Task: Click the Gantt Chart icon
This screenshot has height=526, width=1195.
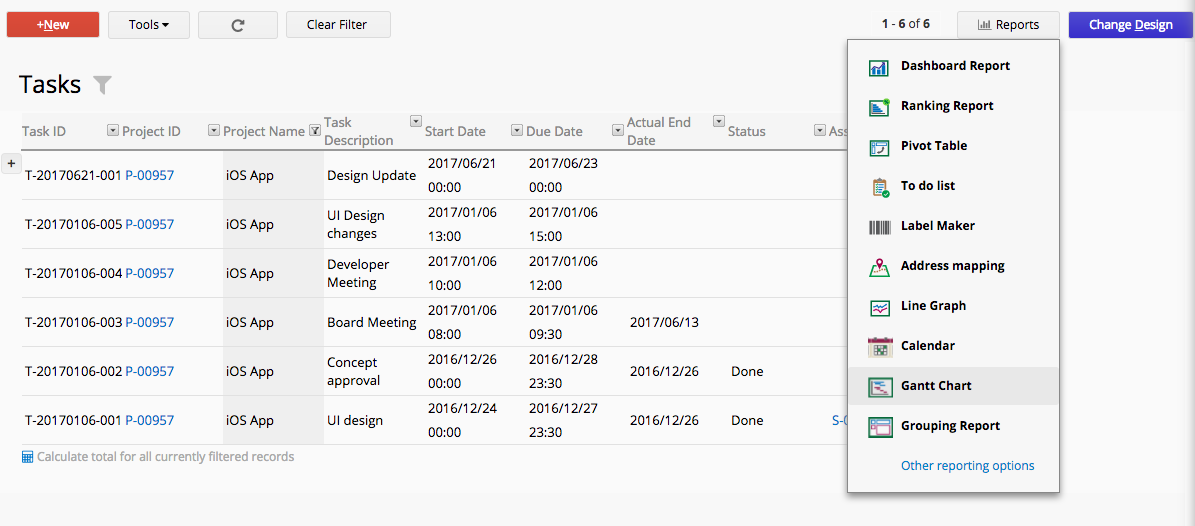Action: [879, 387]
